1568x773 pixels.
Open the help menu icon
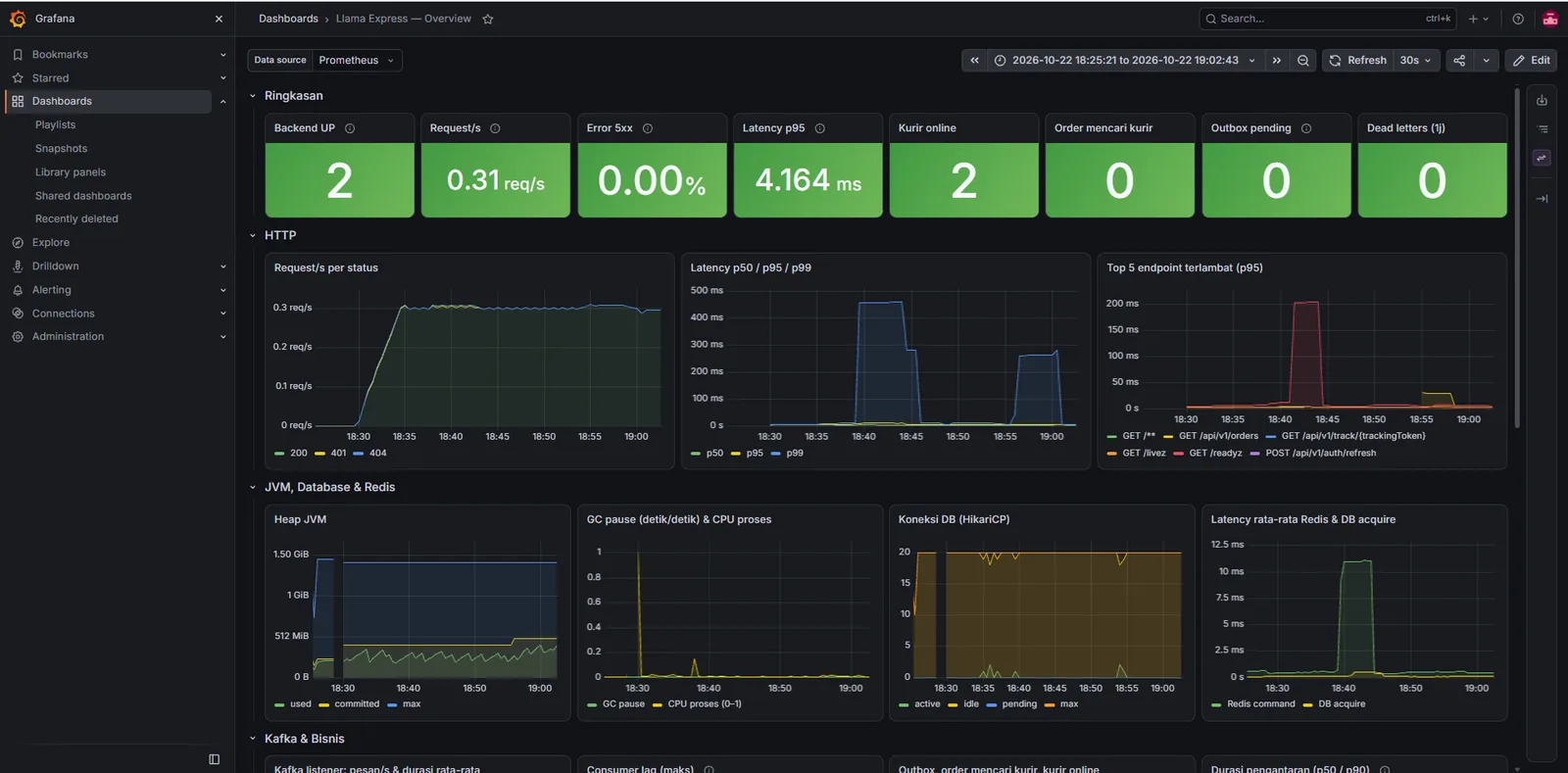(1518, 19)
